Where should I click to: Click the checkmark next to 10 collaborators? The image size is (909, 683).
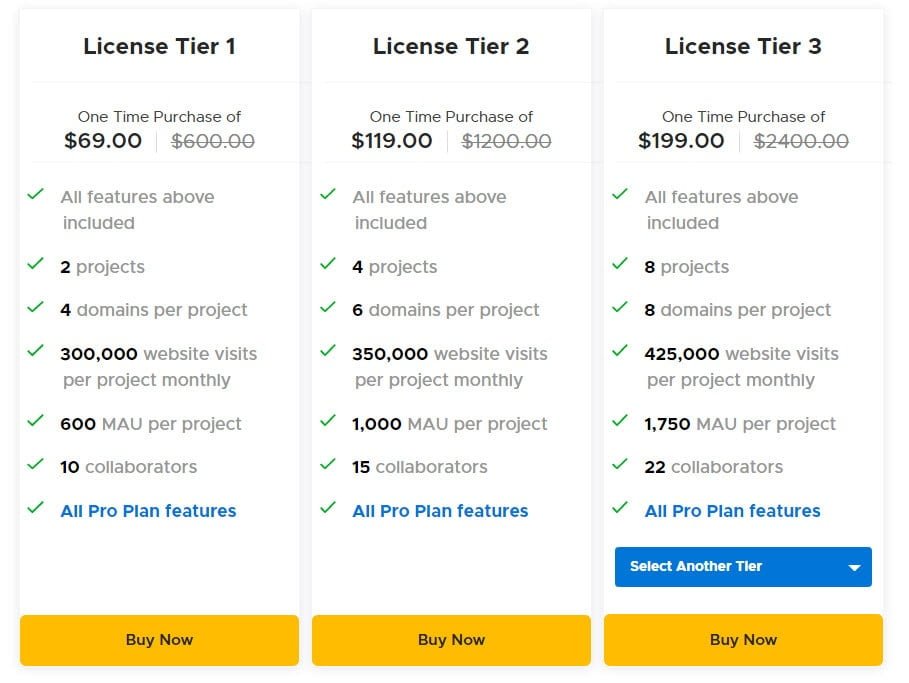click(x=36, y=466)
